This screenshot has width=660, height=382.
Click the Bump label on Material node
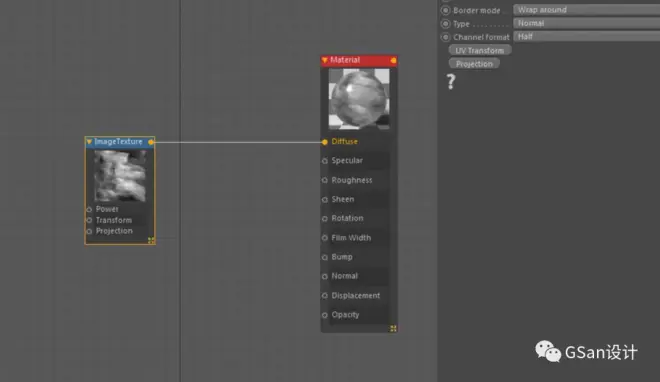click(342, 257)
